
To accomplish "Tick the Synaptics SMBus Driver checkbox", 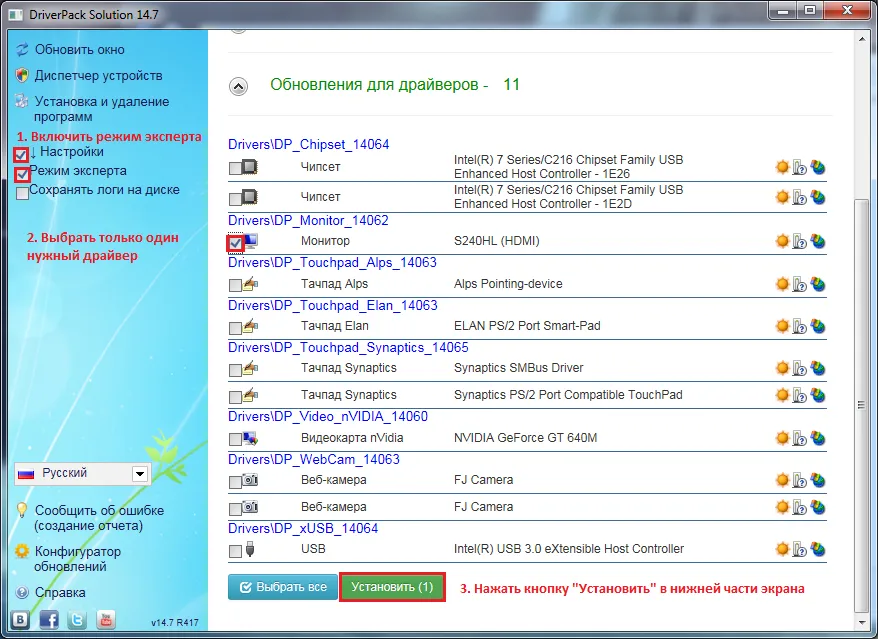I will click(235, 370).
